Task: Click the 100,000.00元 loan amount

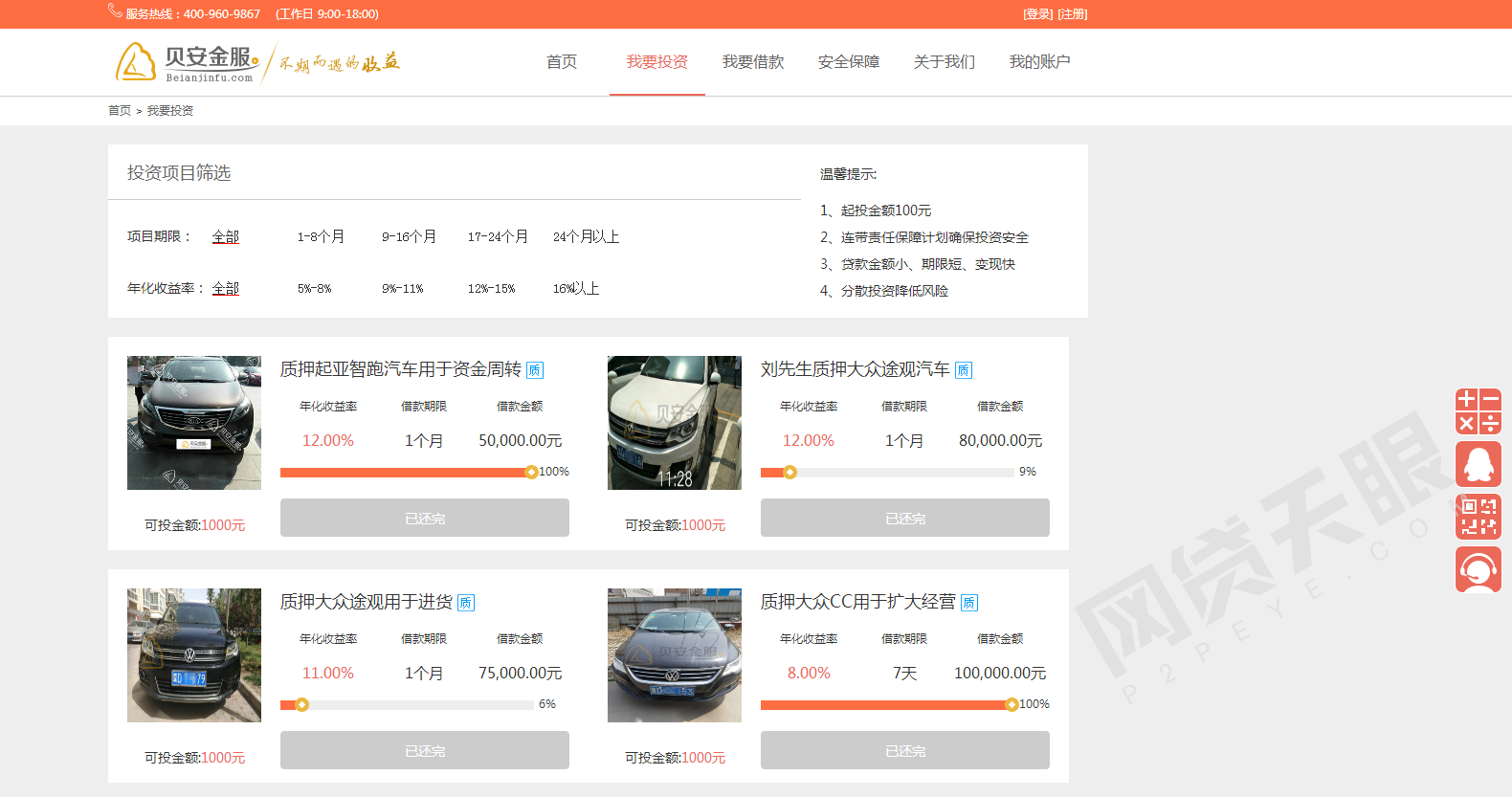Action: 1000,673
